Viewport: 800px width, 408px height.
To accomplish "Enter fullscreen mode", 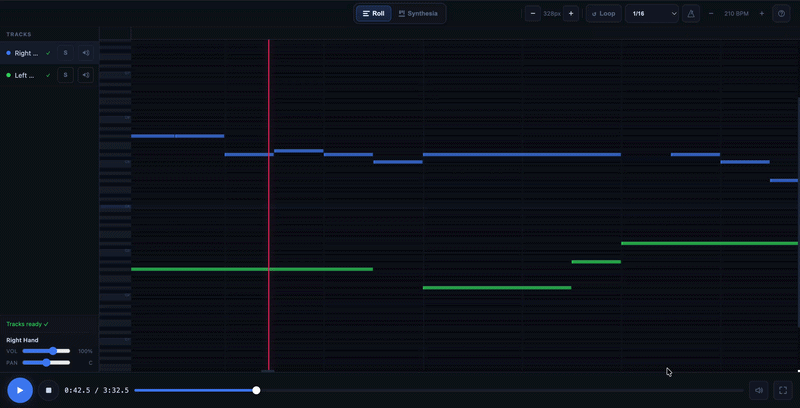I will pyautogui.click(x=783, y=390).
